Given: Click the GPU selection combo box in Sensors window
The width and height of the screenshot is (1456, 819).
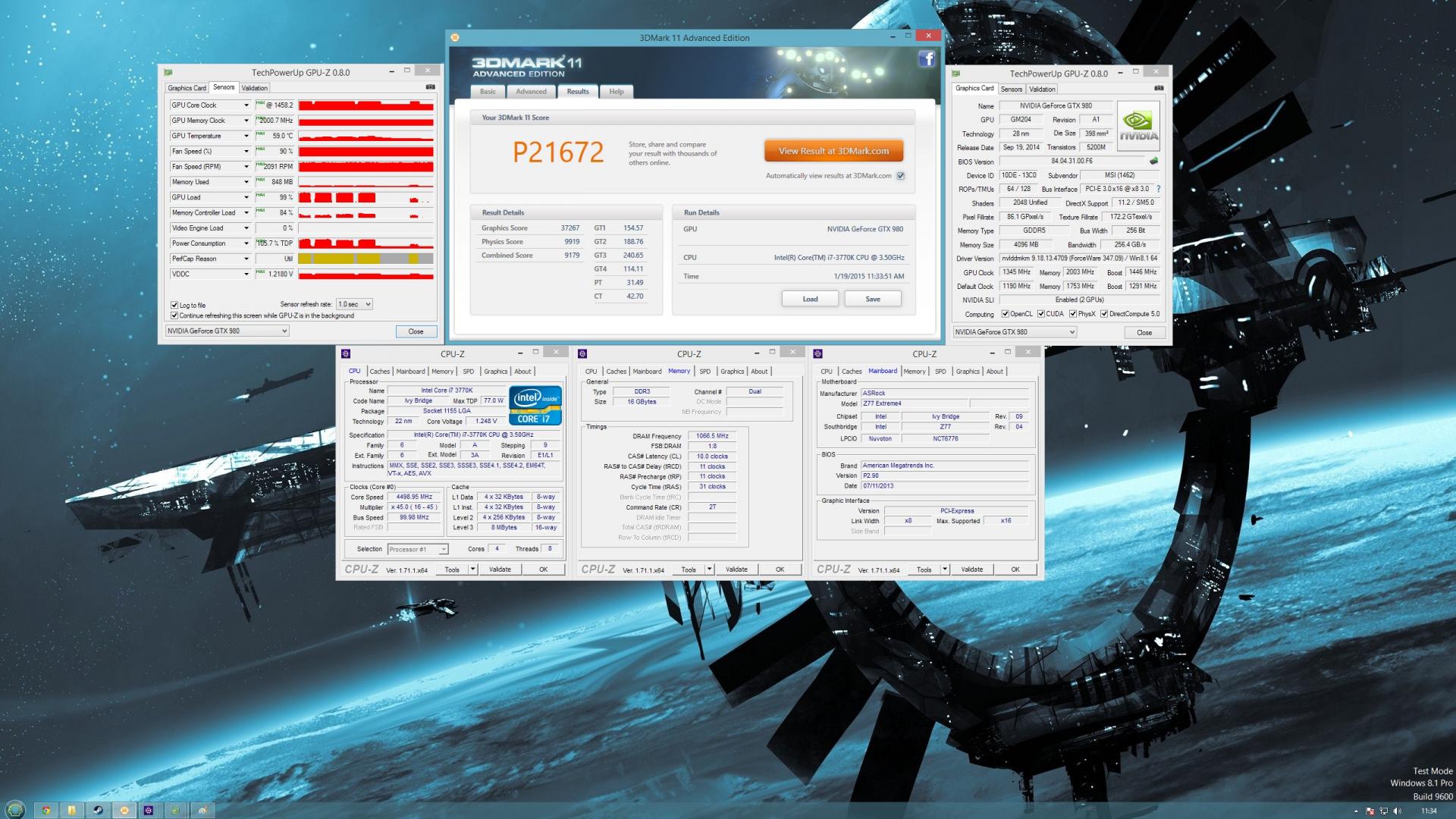Looking at the screenshot, I should (x=227, y=331).
